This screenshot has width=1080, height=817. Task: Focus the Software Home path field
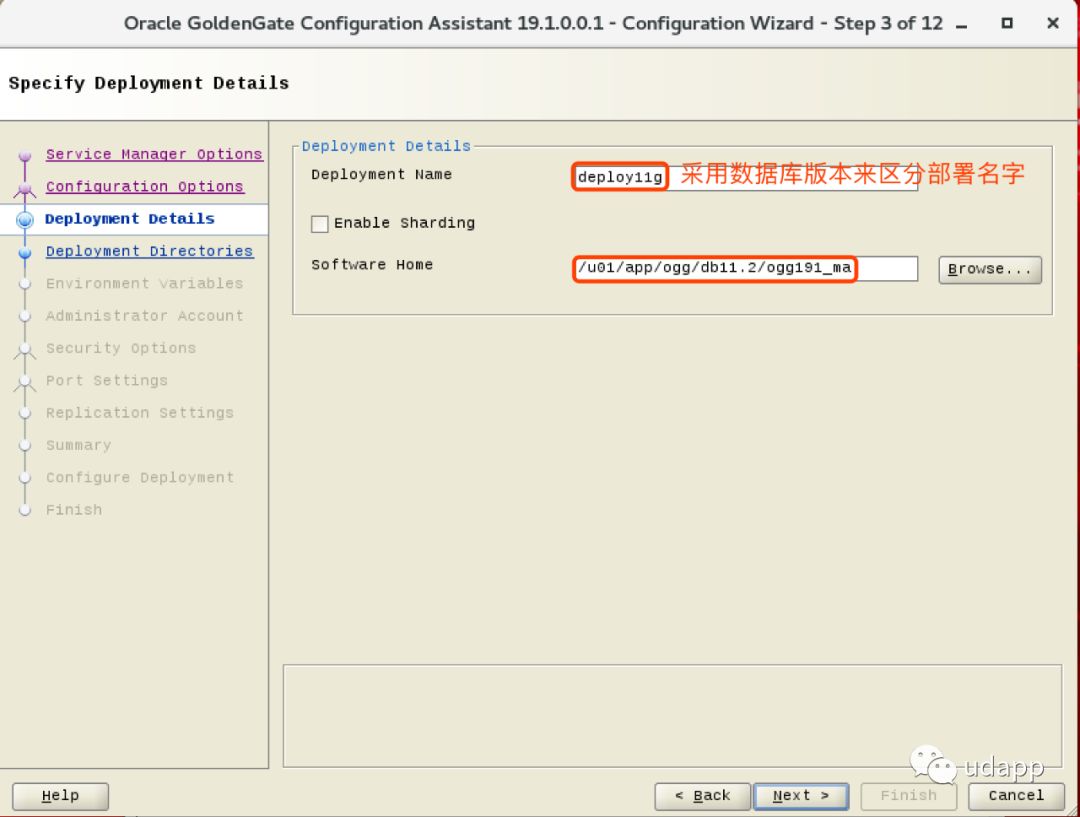(745, 269)
